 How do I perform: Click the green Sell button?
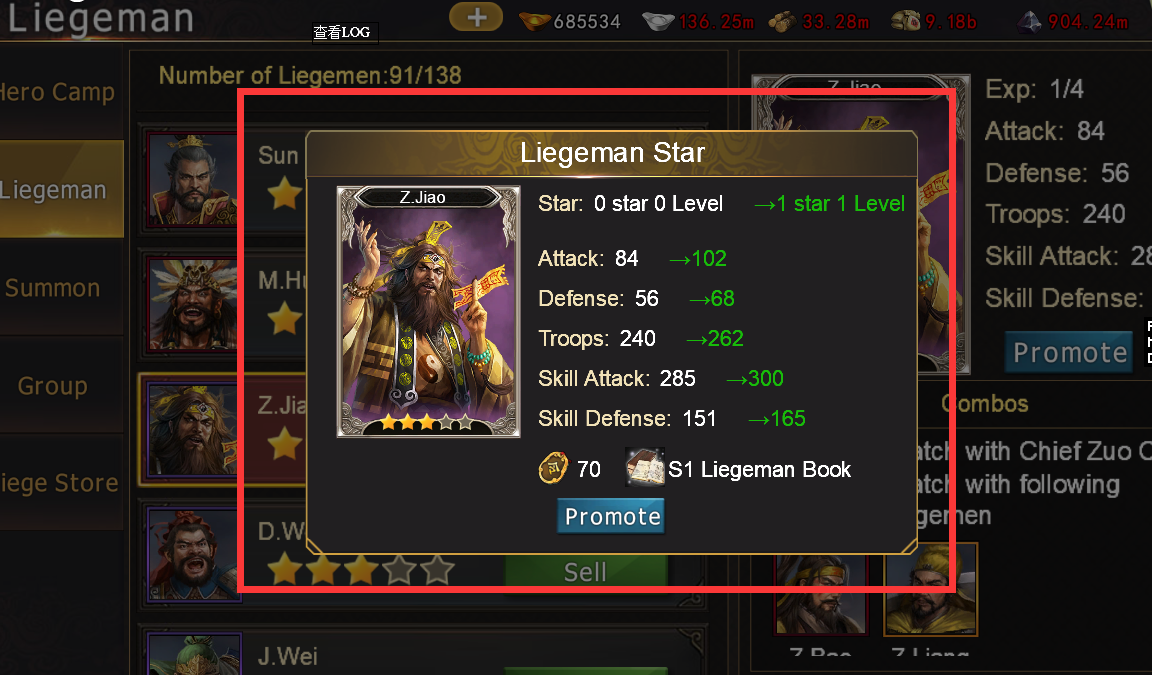[585, 571]
